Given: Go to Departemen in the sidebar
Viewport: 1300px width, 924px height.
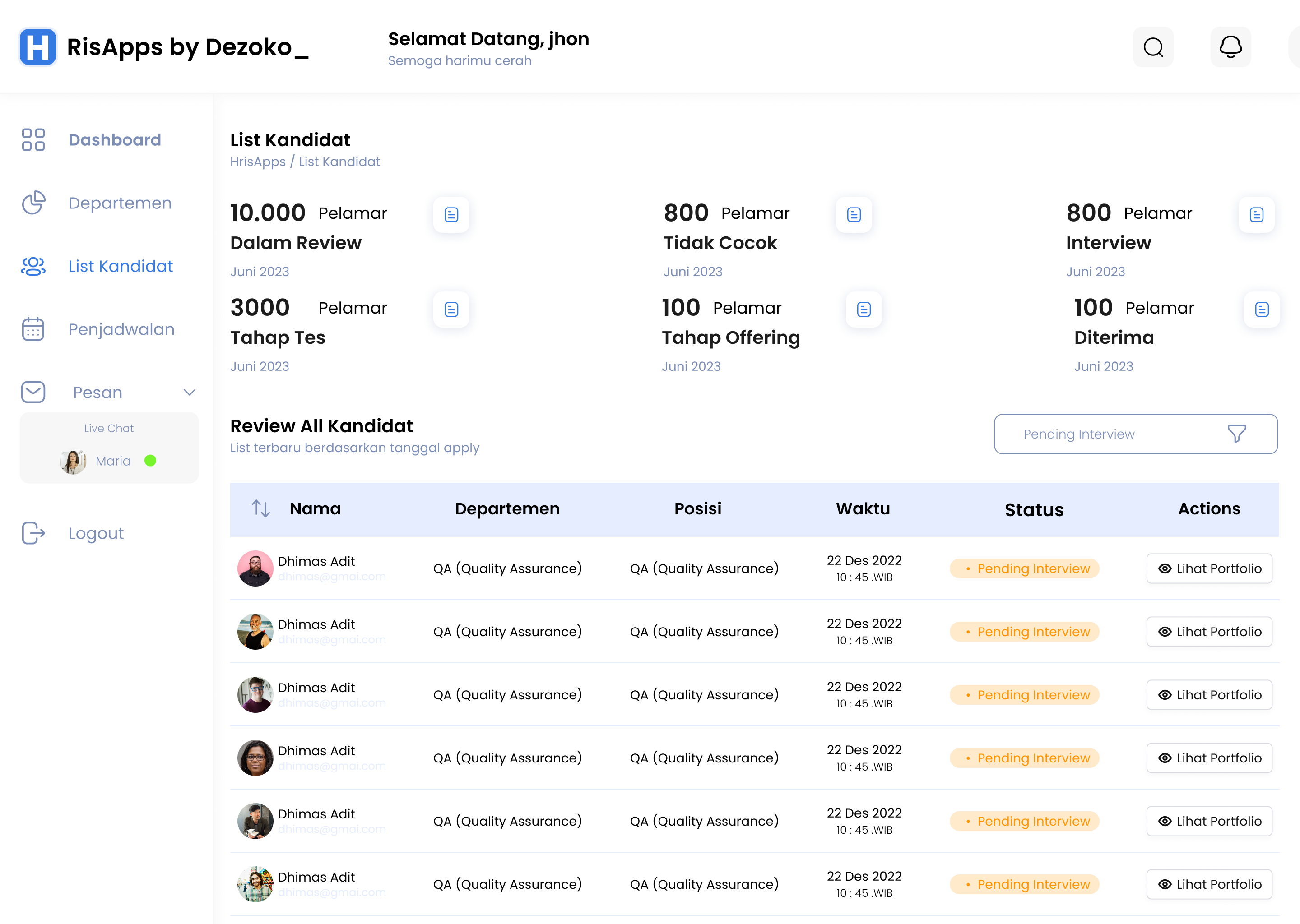Looking at the screenshot, I should point(120,203).
